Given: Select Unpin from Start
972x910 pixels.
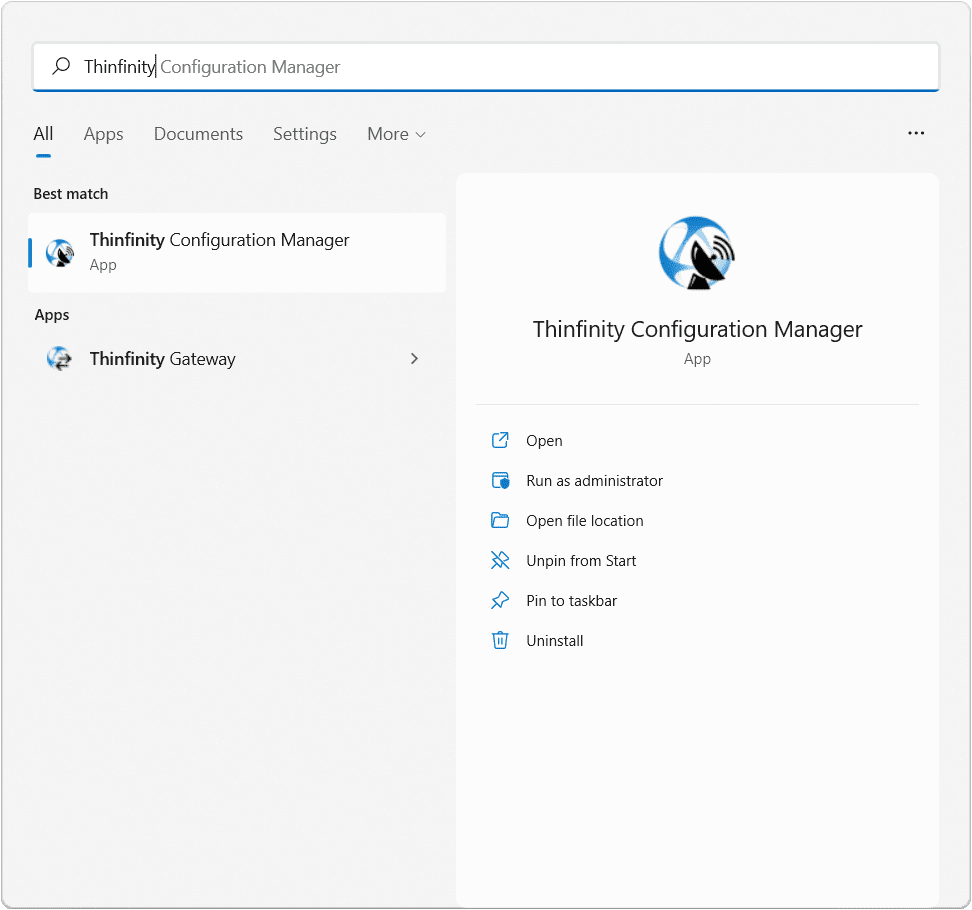Looking at the screenshot, I should 581,561.
